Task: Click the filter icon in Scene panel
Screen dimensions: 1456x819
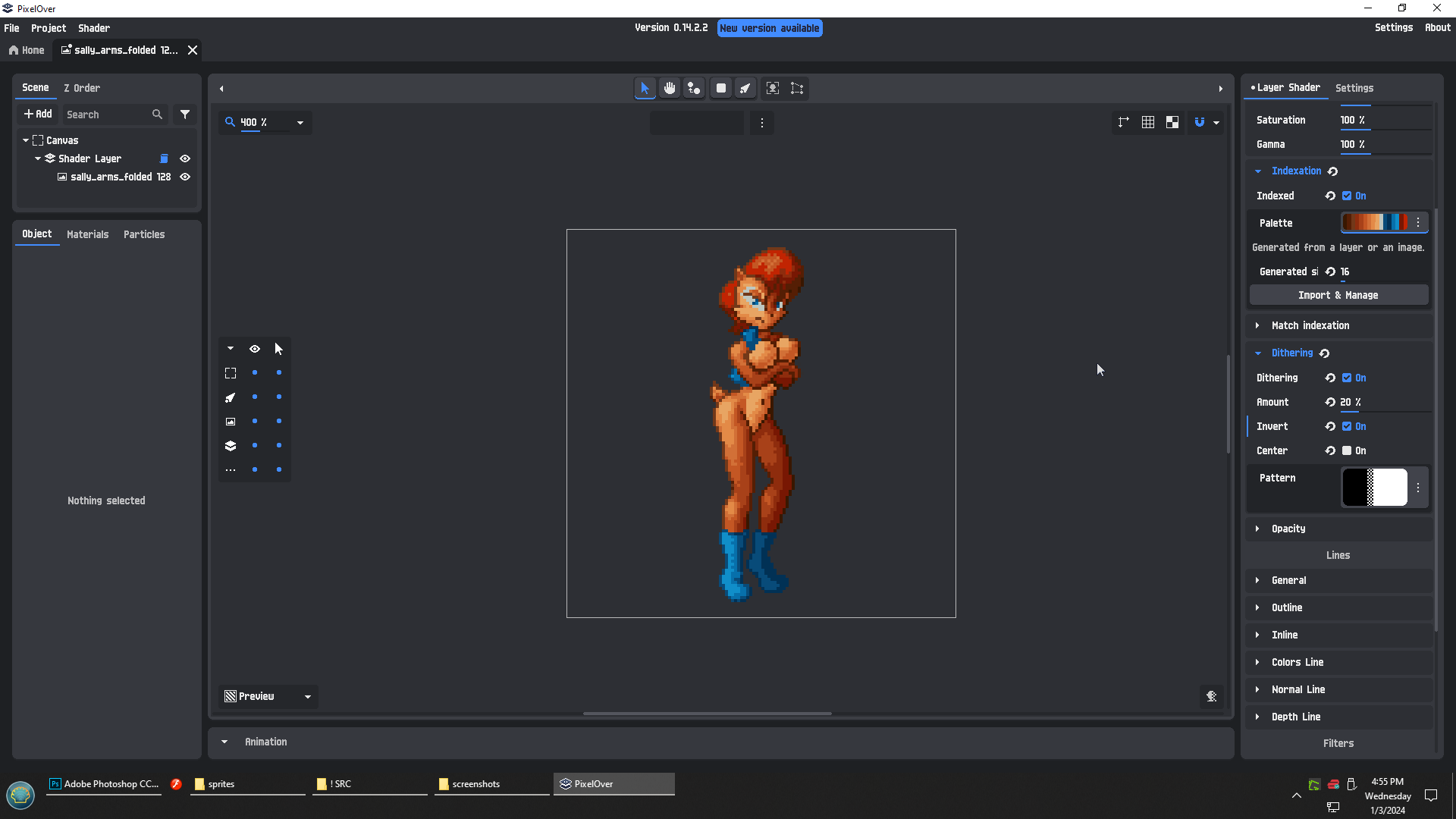Action: [185, 115]
